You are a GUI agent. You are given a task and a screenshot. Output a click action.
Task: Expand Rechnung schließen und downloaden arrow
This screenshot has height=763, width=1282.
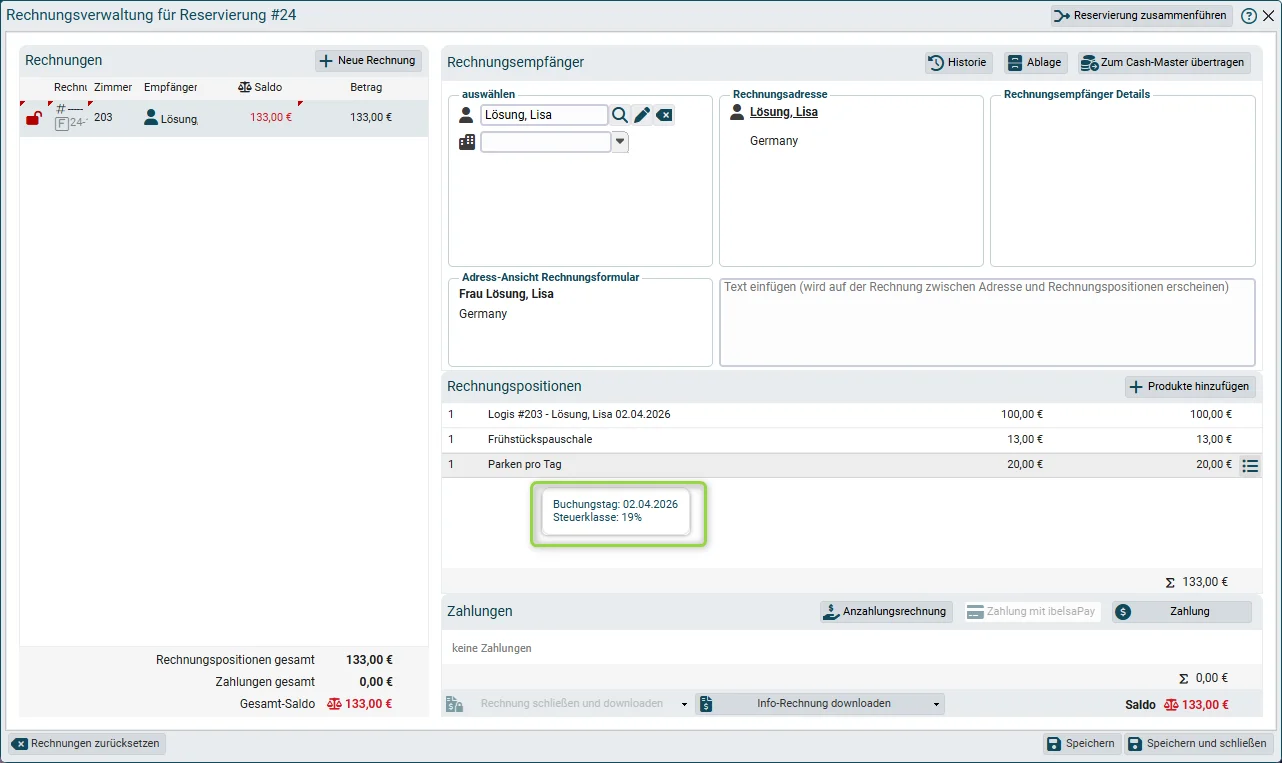(685, 704)
